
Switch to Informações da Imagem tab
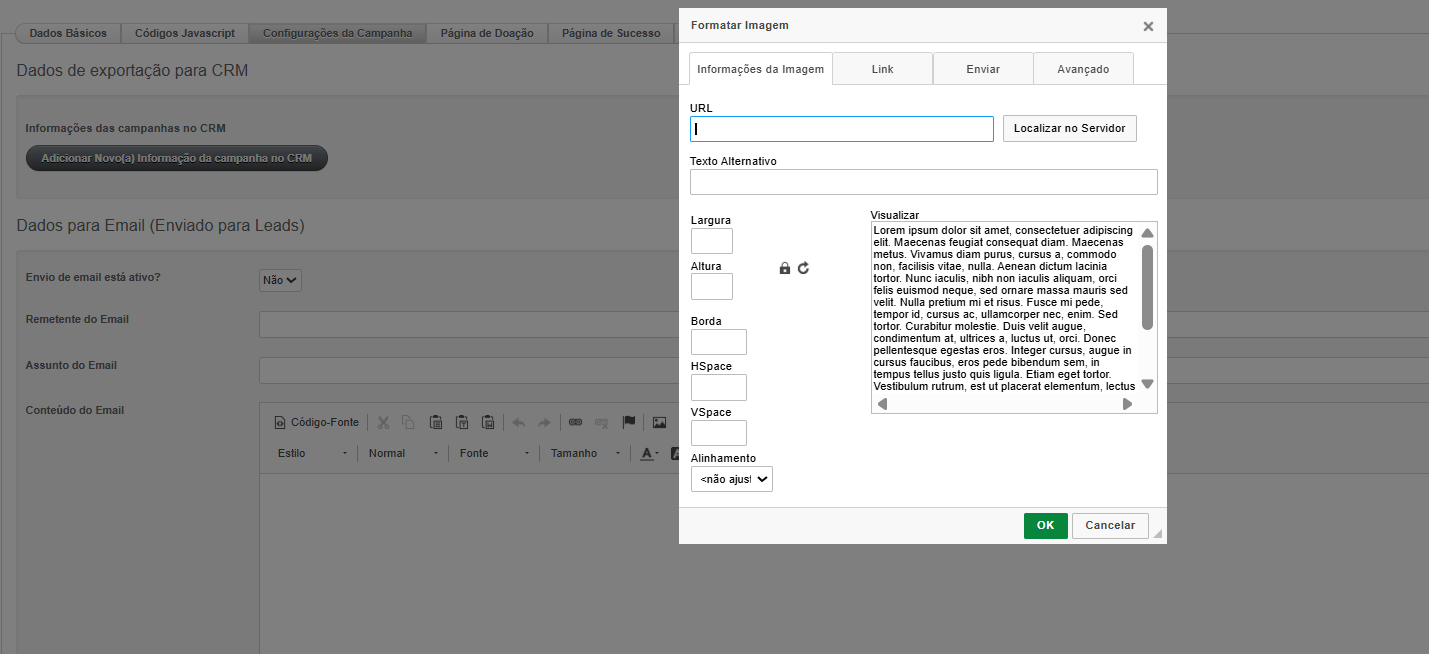tap(761, 69)
